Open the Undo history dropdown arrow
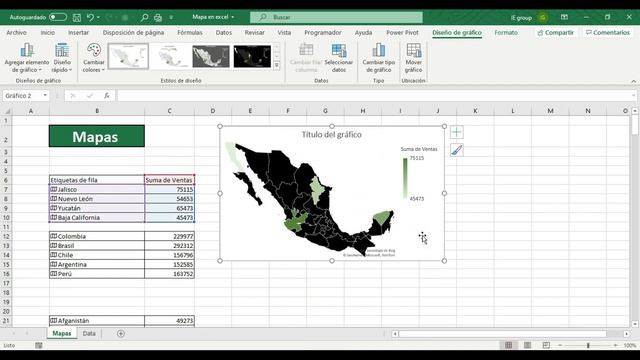Screen dimensions: 640x360 point(98,18)
